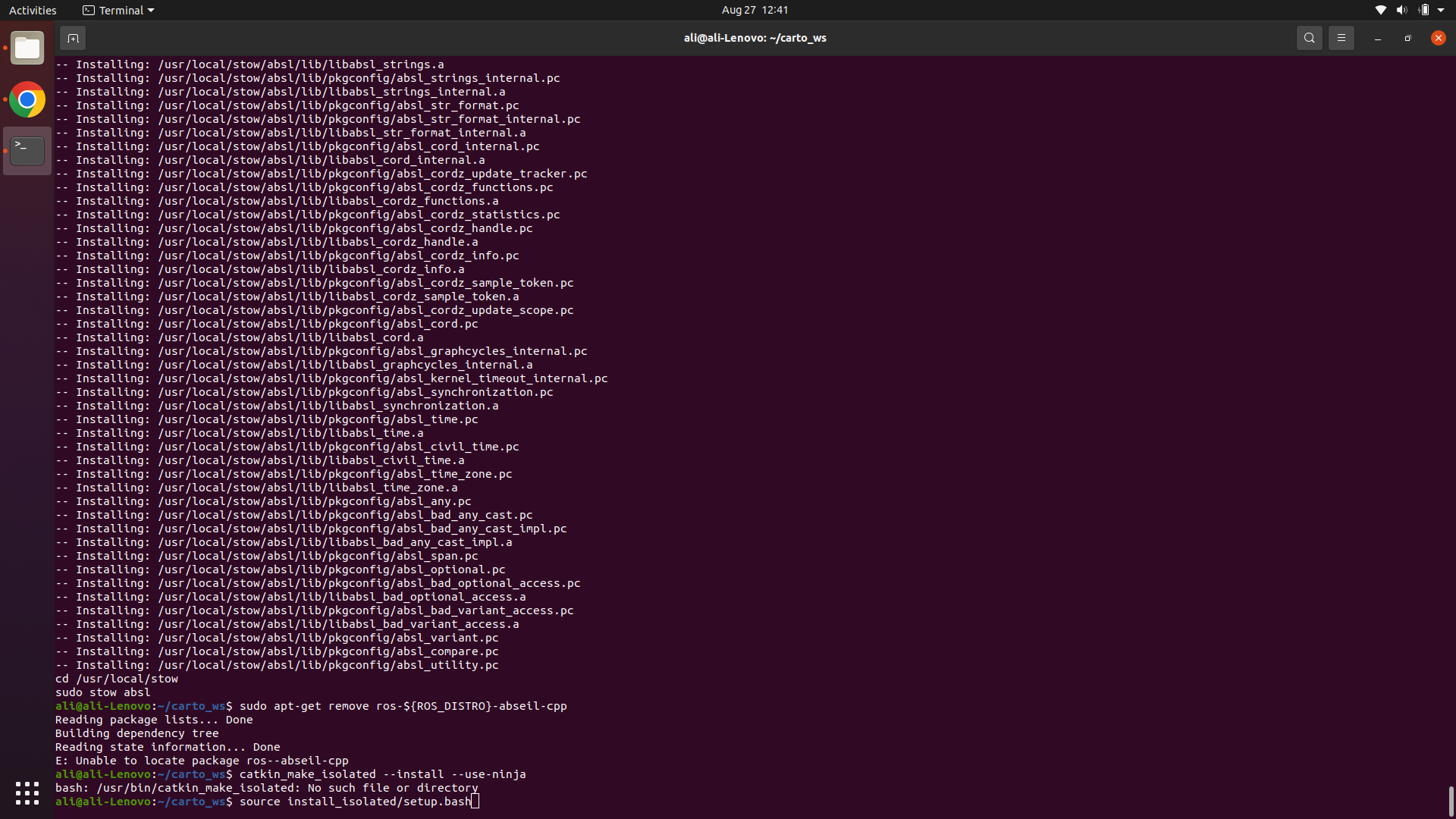Open Files app in the dock

(x=27, y=49)
